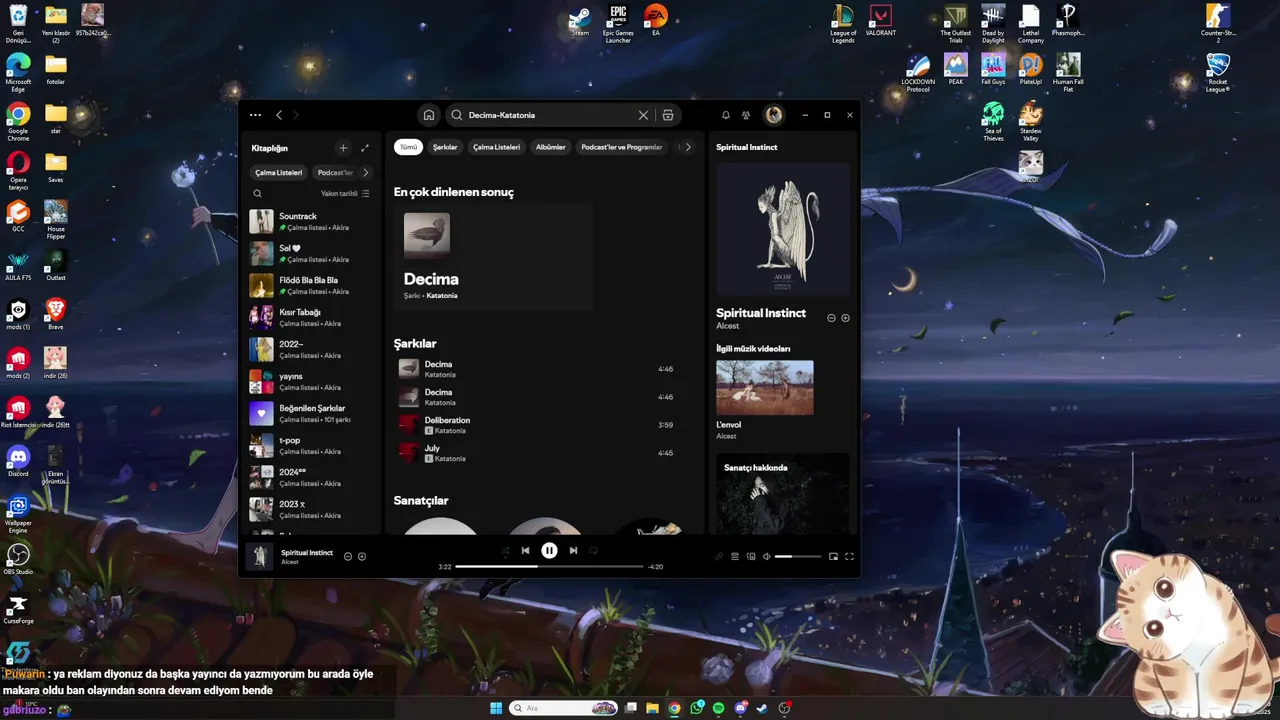Toggle shuffle in the player bar
The height and width of the screenshot is (720, 1280).
click(x=504, y=550)
